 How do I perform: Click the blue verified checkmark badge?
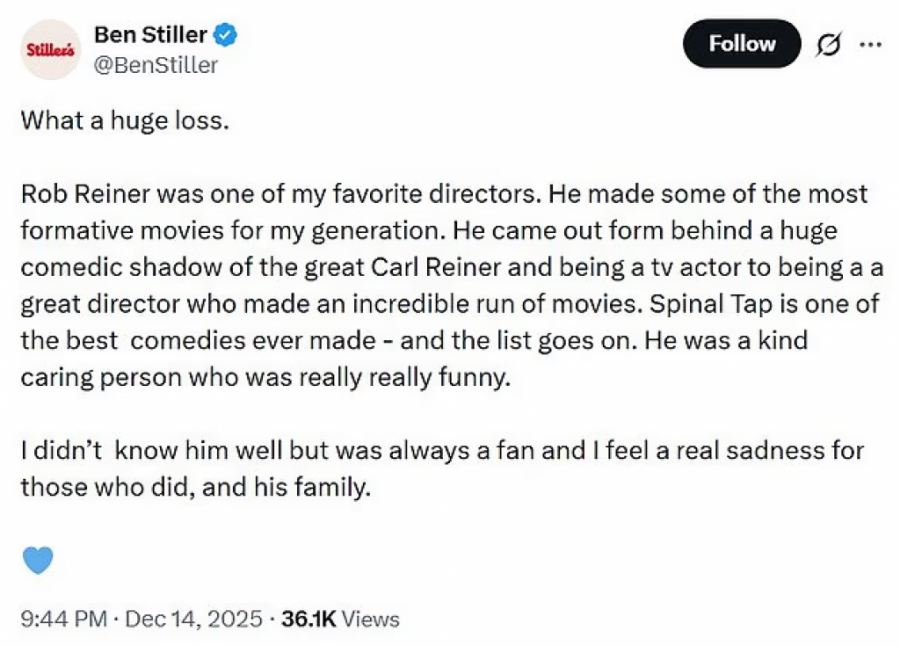point(227,35)
